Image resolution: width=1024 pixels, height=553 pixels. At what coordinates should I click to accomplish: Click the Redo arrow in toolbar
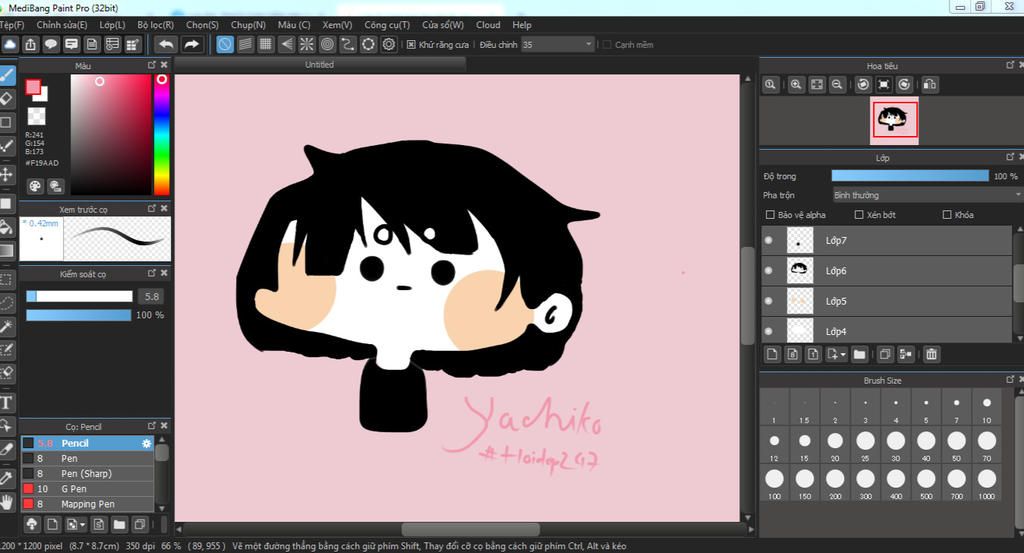click(191, 44)
